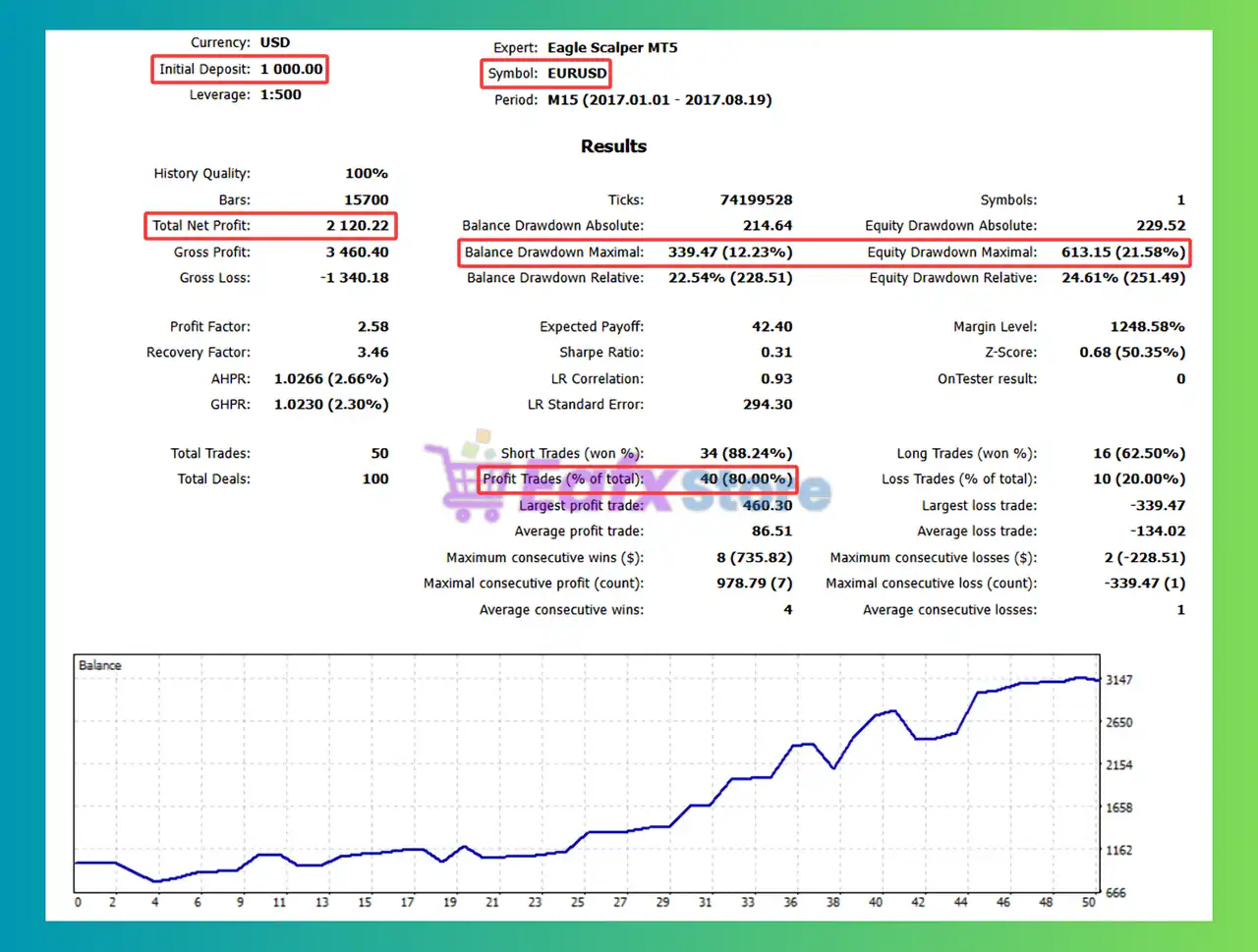Select the Sharpe Ratio value 0.31
This screenshot has width=1258, height=952.
pos(775,353)
